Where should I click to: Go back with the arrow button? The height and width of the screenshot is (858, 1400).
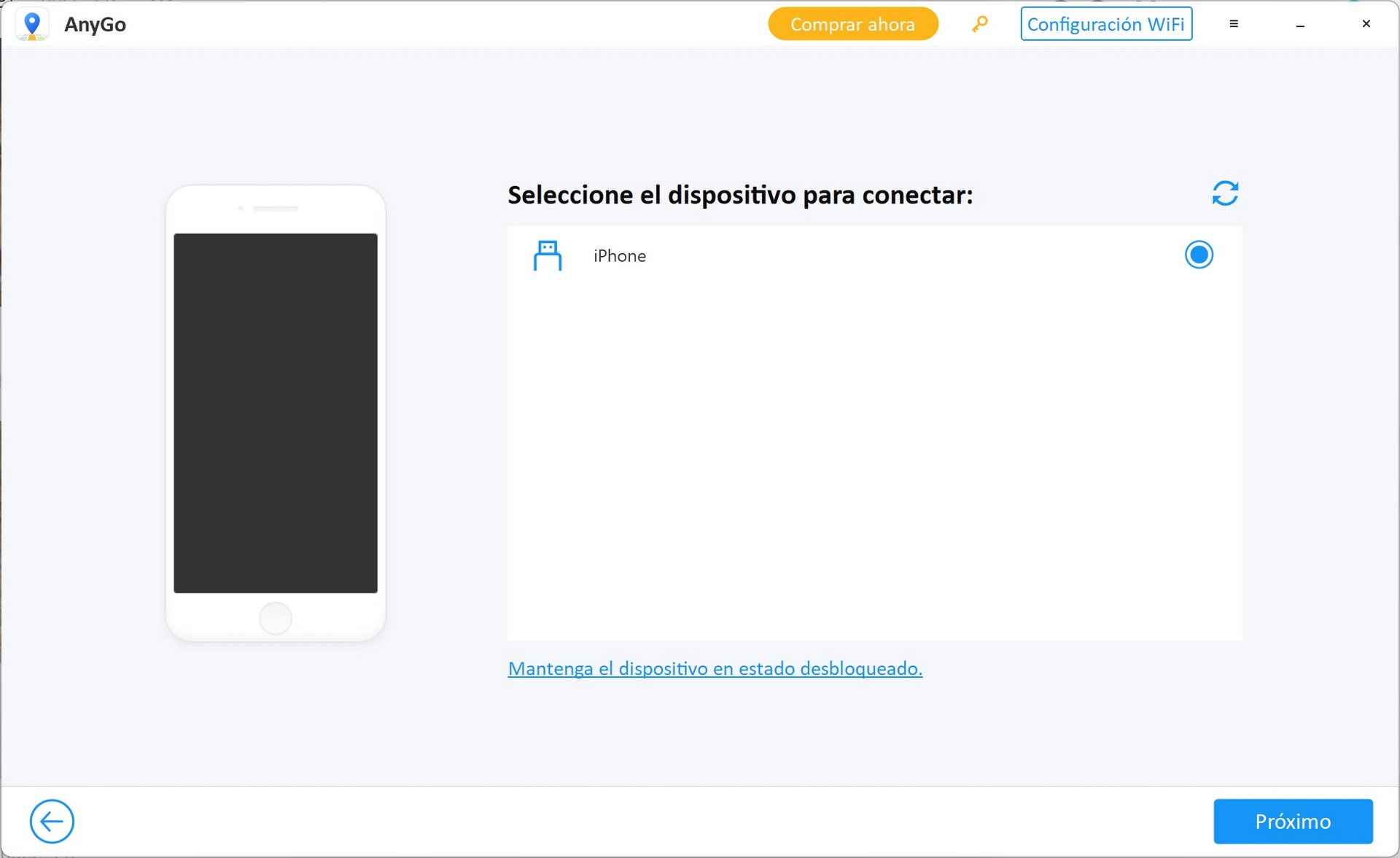tap(52, 822)
